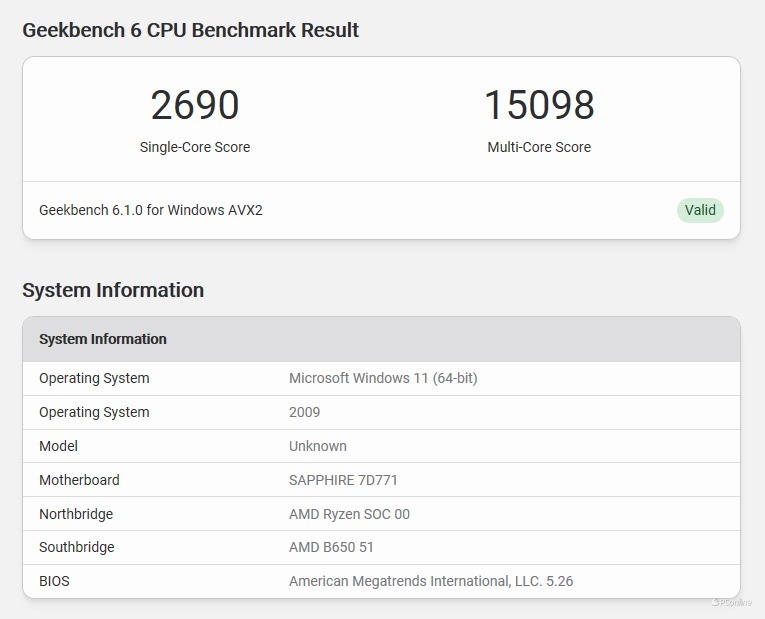Click the Model row label
This screenshot has height=619, width=765.
[58, 446]
